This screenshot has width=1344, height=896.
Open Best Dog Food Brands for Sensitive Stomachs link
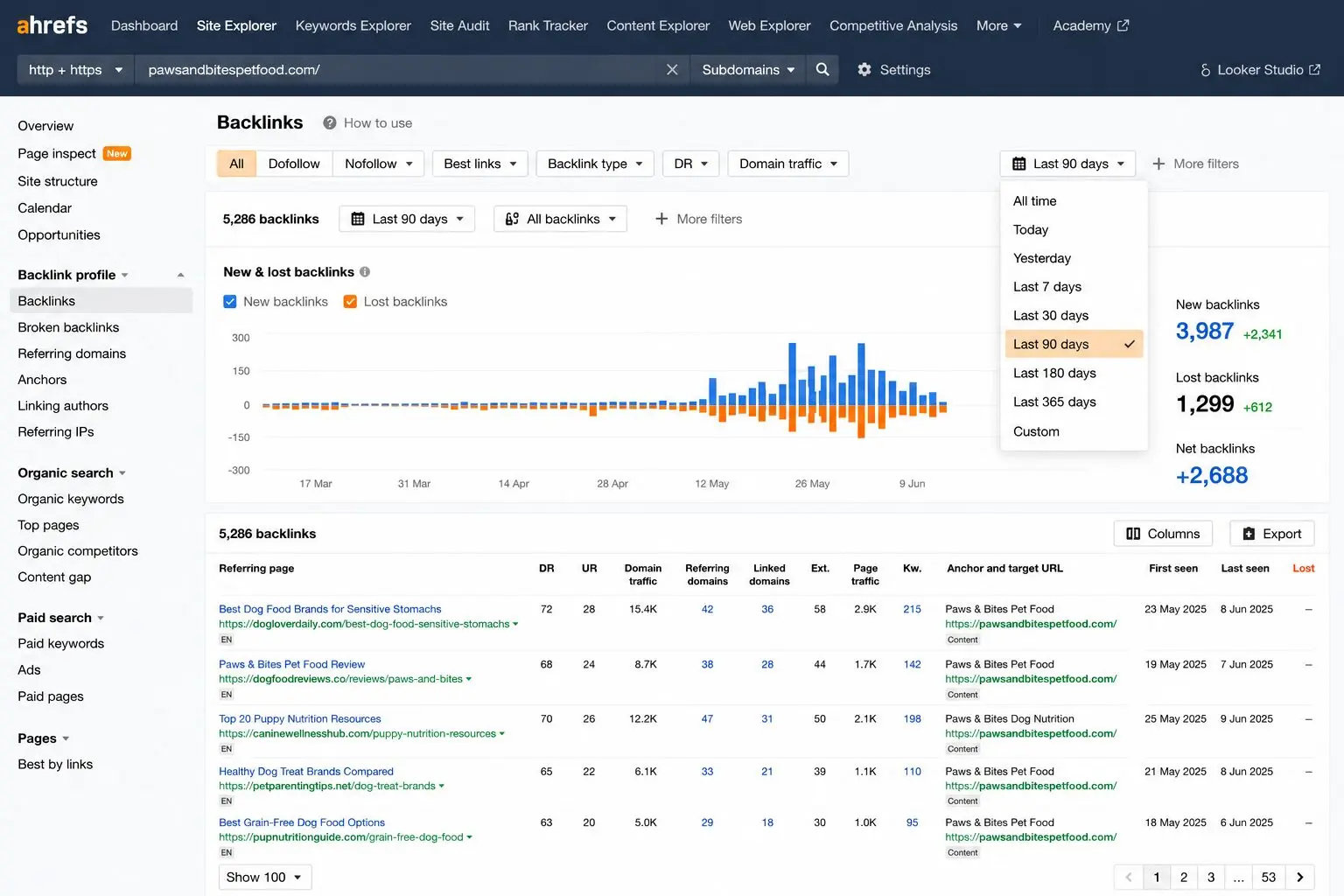coord(330,609)
